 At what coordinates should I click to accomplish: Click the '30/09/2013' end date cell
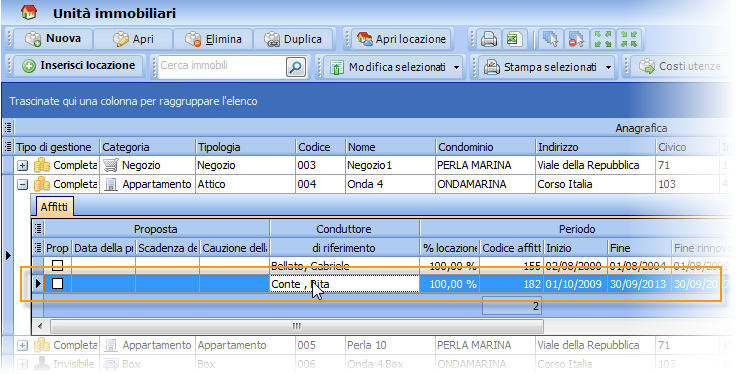point(639,283)
